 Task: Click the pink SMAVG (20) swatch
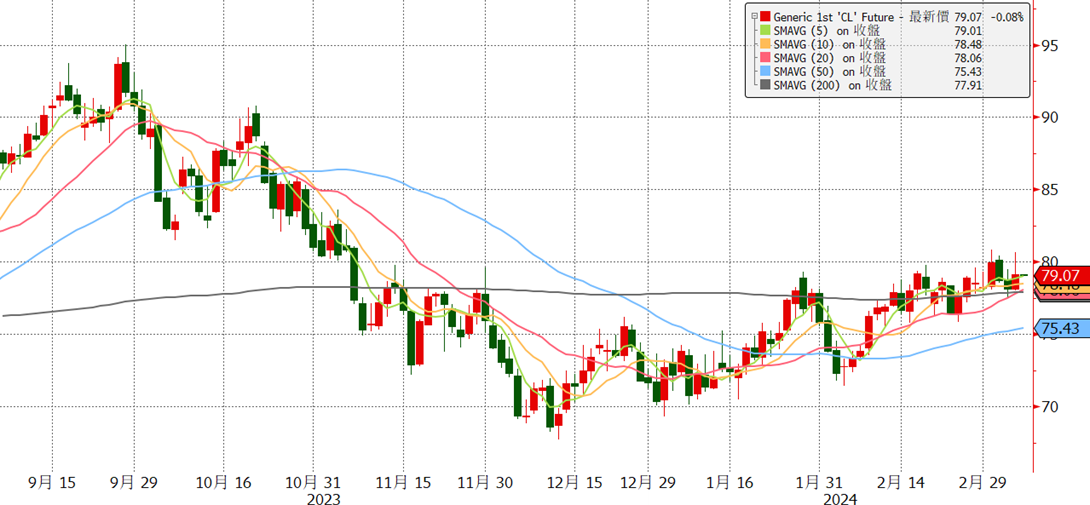click(765, 58)
